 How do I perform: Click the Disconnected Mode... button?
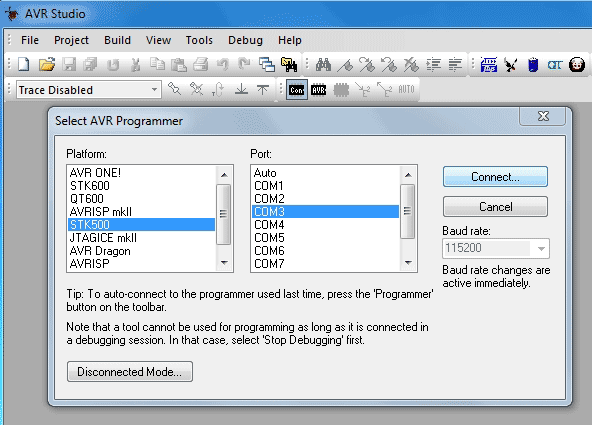point(130,372)
